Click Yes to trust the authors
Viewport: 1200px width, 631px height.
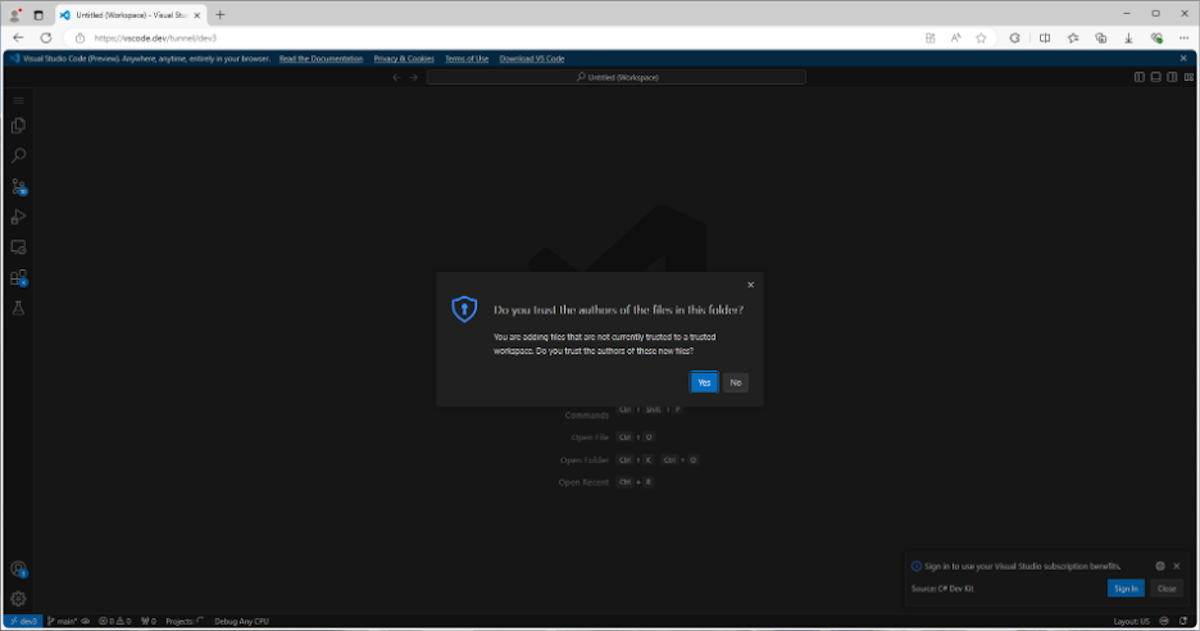tap(704, 382)
